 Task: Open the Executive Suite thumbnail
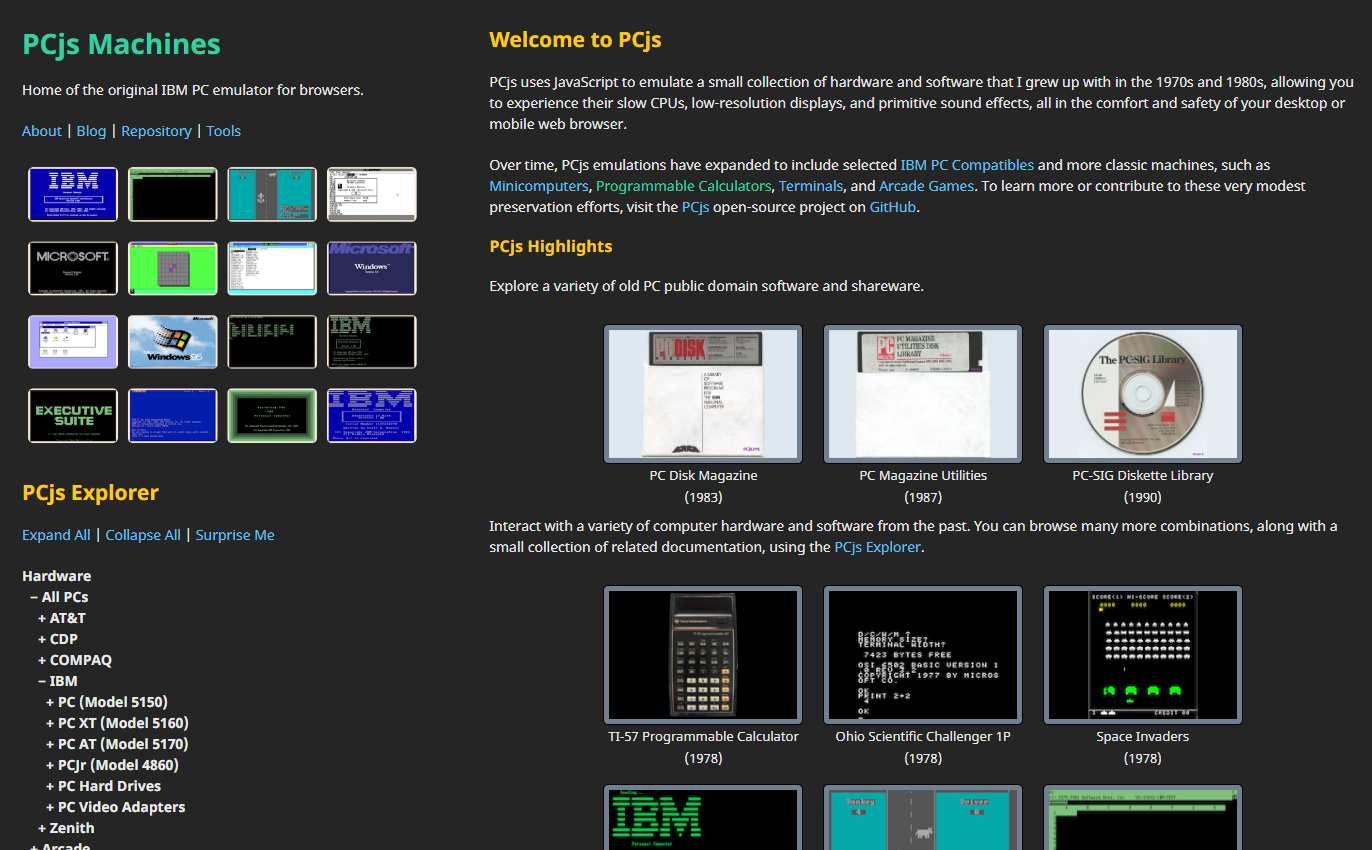coord(73,416)
